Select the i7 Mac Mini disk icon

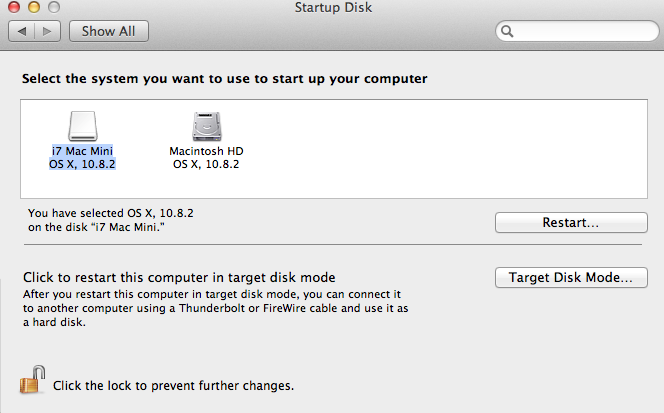[83, 126]
